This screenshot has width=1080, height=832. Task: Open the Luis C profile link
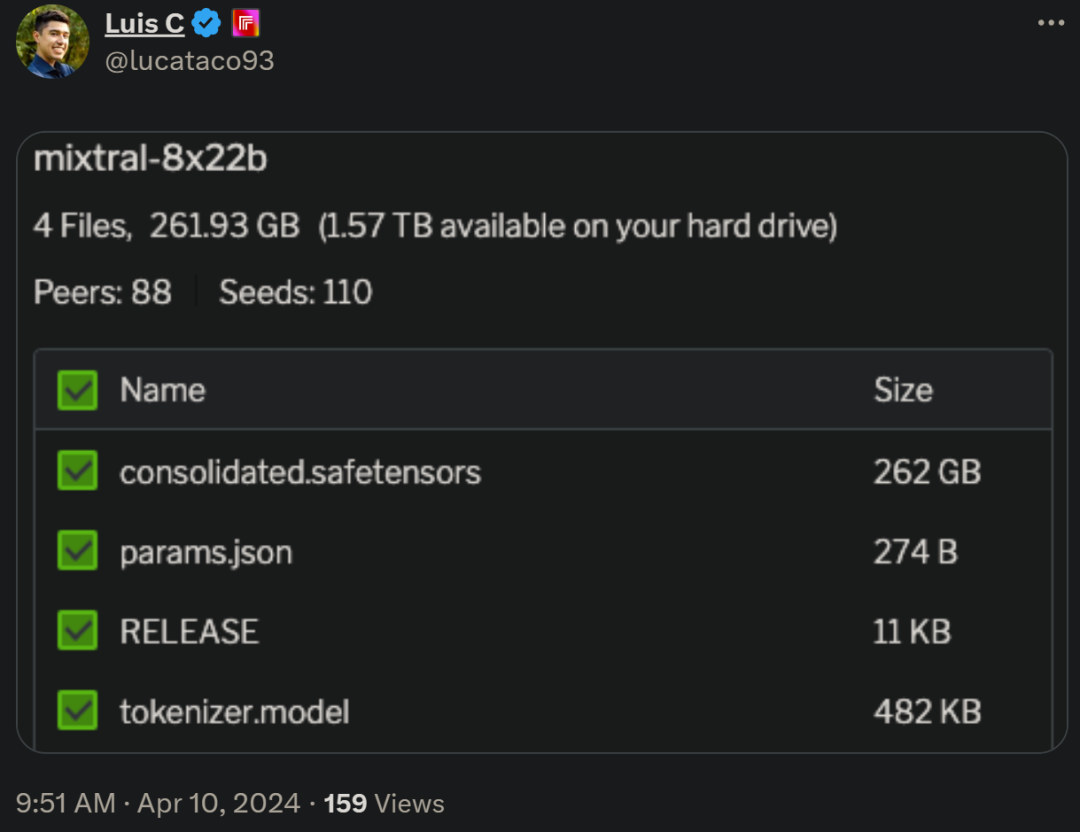coord(144,22)
